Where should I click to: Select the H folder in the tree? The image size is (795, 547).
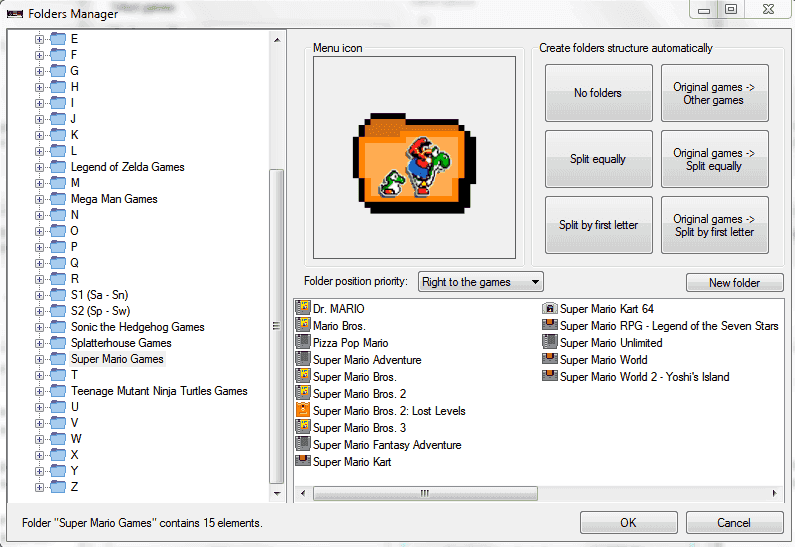pyautogui.click(x=75, y=87)
